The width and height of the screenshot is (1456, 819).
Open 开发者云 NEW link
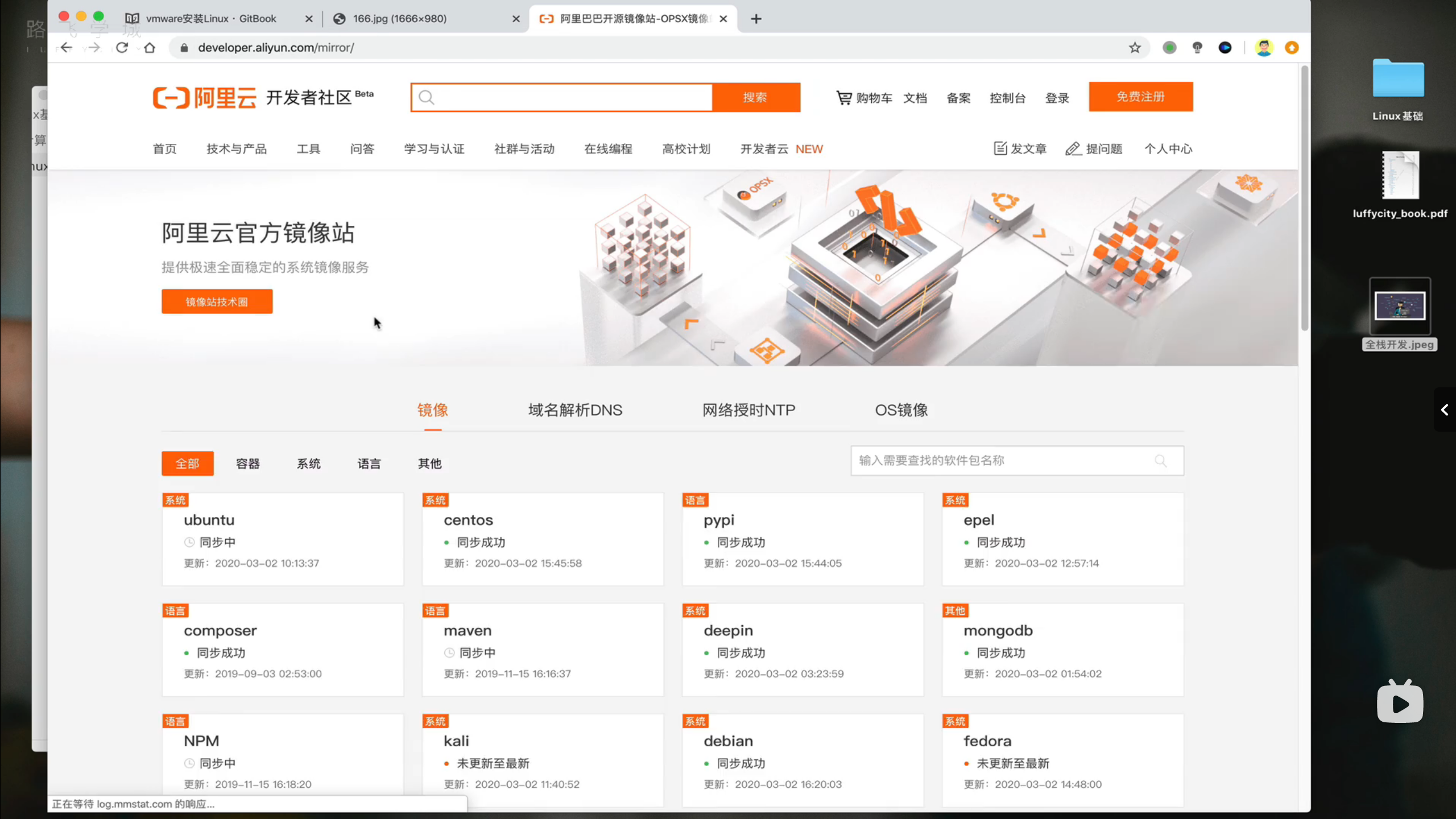pos(781,149)
